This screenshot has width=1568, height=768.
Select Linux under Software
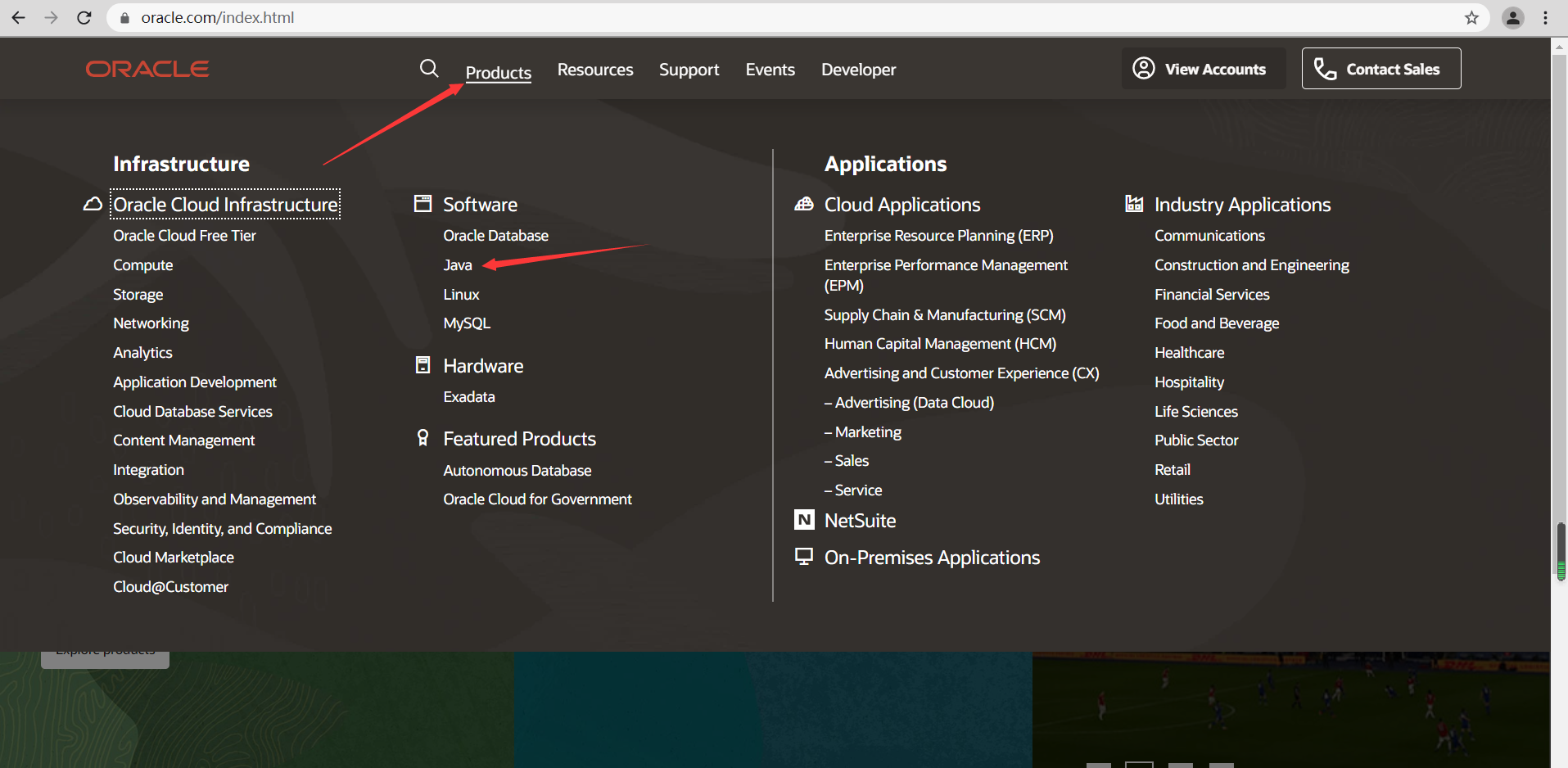pos(462,295)
